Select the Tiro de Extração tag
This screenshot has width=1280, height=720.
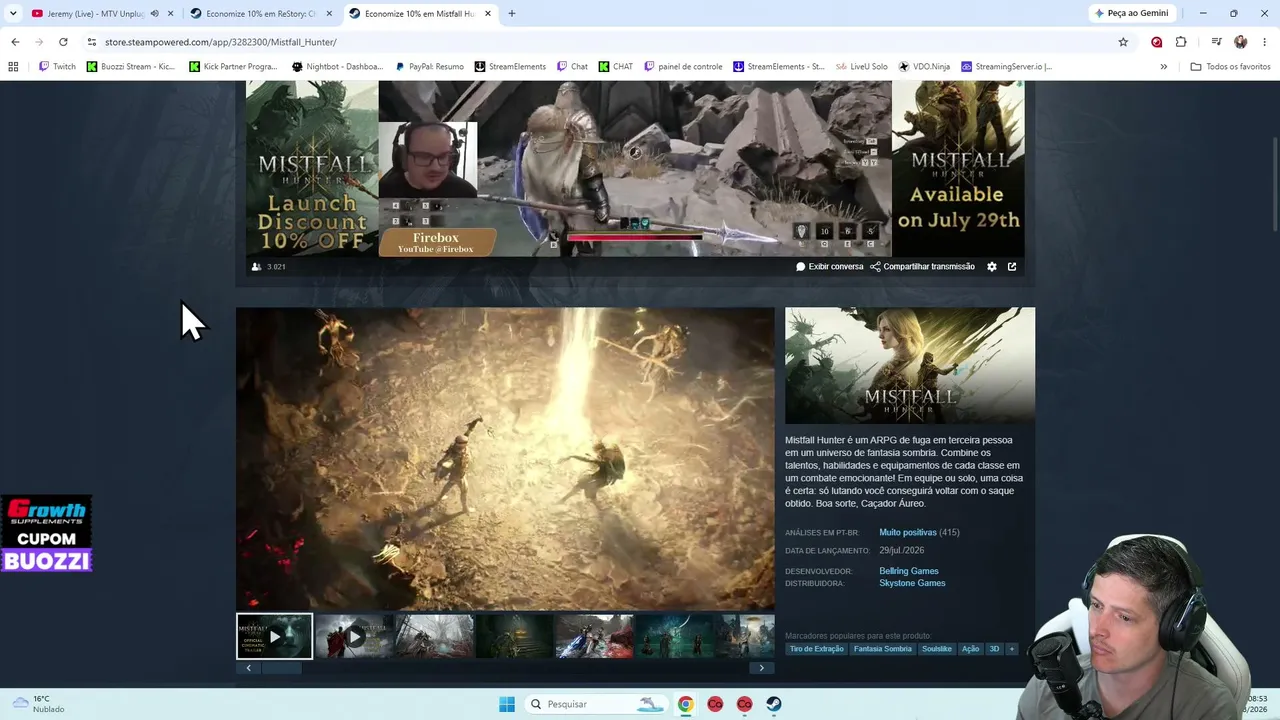817,649
